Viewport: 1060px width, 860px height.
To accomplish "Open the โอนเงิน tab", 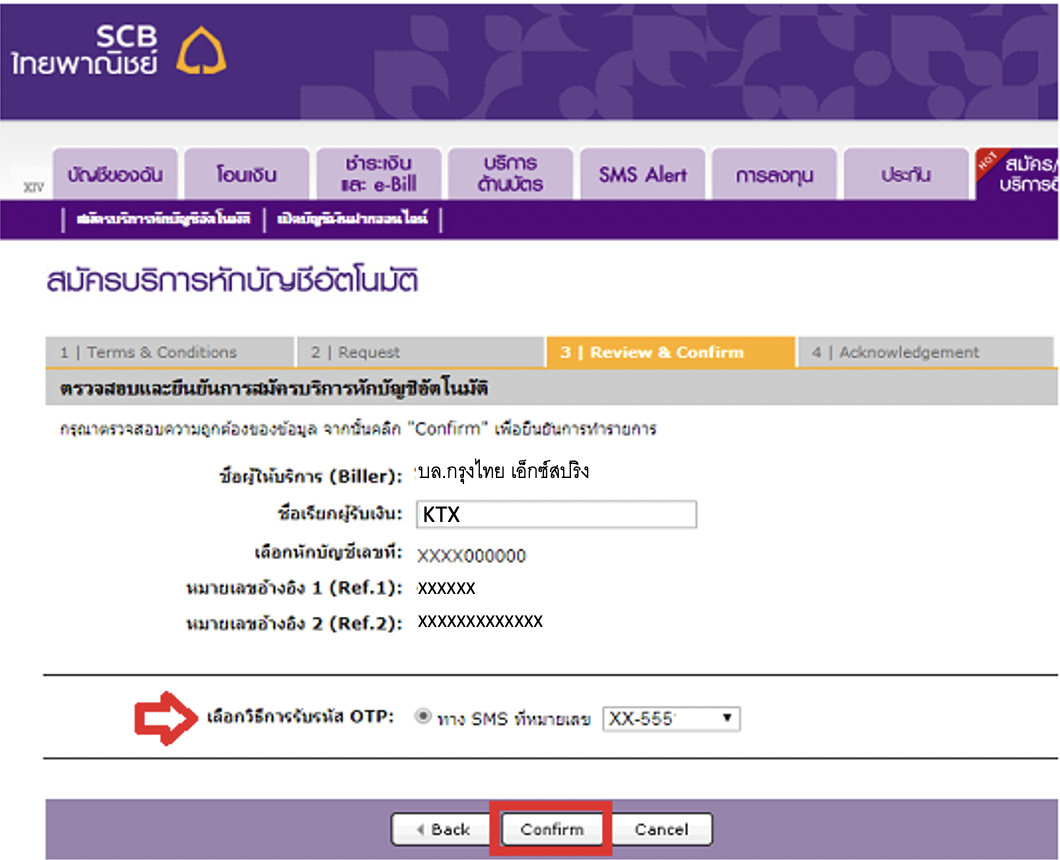I will pyautogui.click(x=246, y=173).
